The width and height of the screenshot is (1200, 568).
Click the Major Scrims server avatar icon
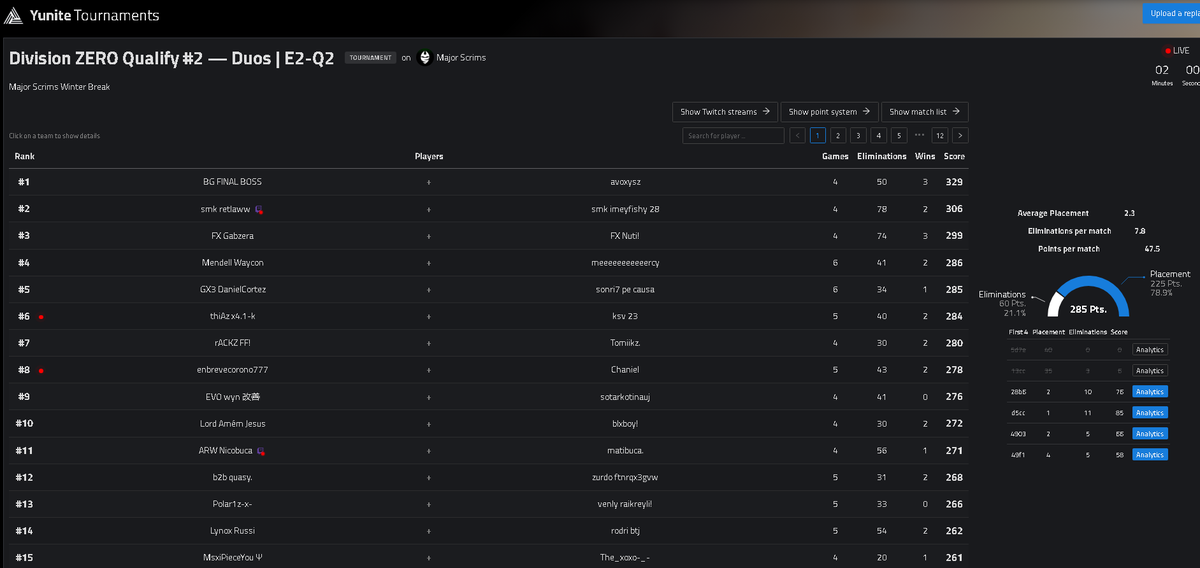[425, 58]
